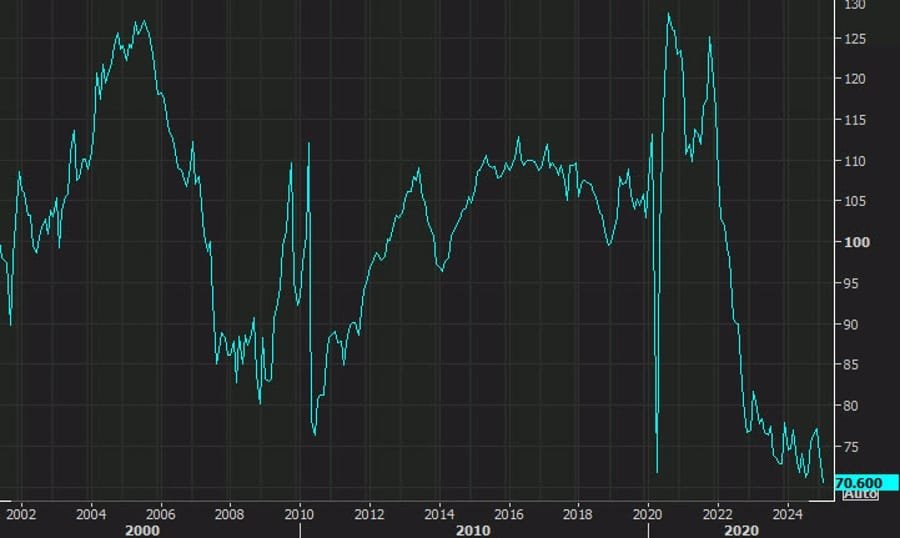Select the bold 100 y-axis level
The width and height of the screenshot is (900, 538).
point(854,242)
